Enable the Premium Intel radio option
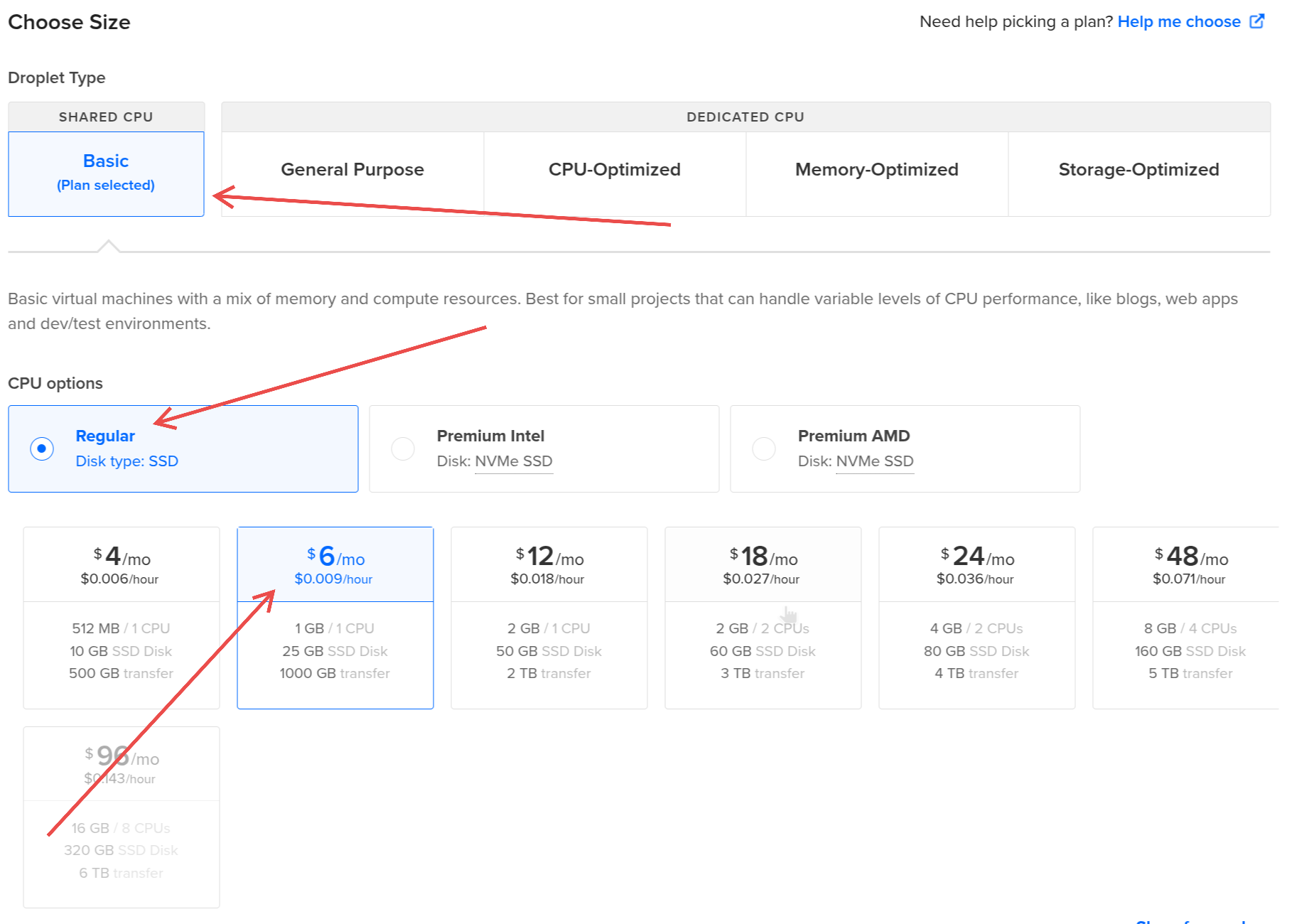This screenshot has height=924, width=1309. [x=403, y=448]
